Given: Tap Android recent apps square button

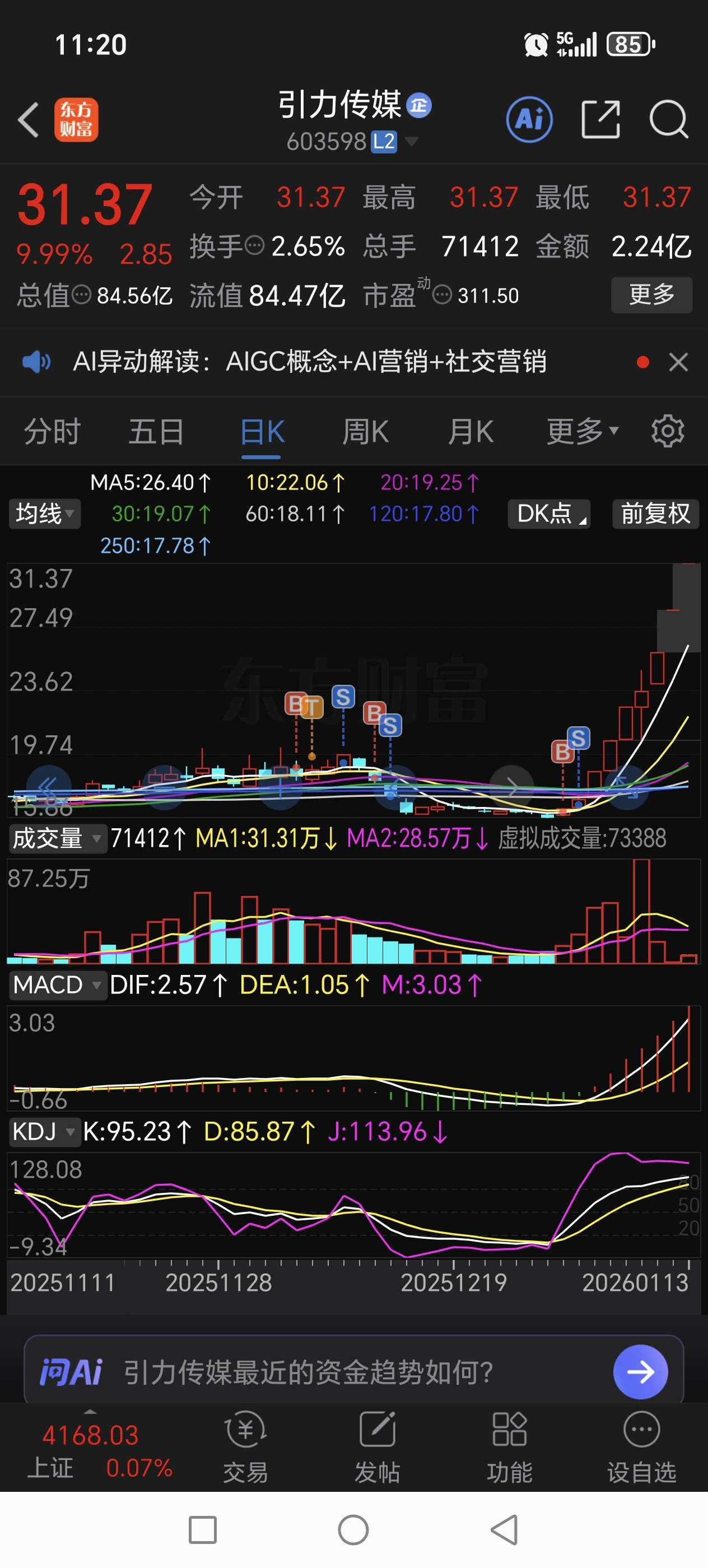Looking at the screenshot, I should (x=203, y=1530).
